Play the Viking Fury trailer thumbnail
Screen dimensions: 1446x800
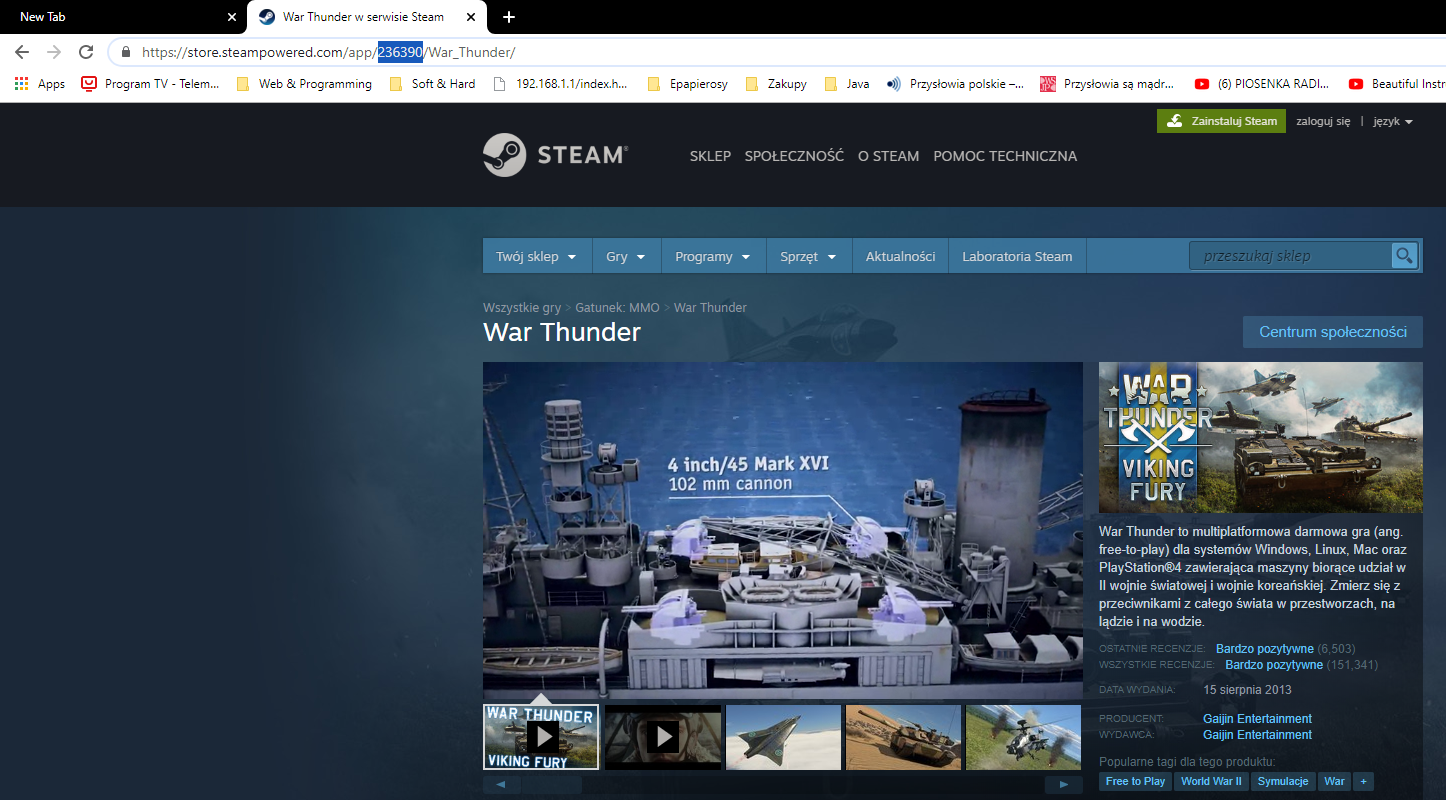[x=541, y=737]
